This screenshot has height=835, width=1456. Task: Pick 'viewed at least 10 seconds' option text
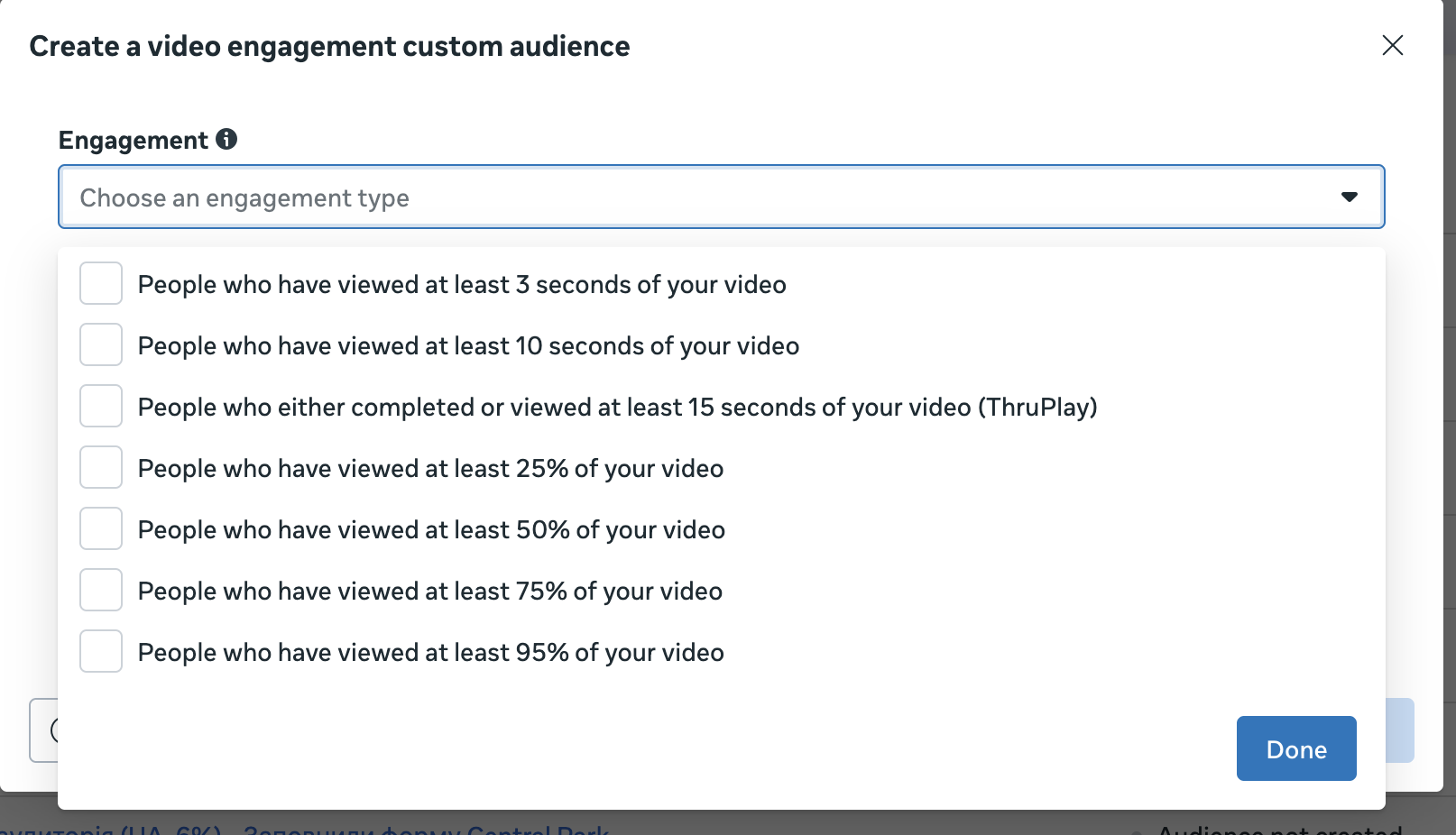coord(468,346)
